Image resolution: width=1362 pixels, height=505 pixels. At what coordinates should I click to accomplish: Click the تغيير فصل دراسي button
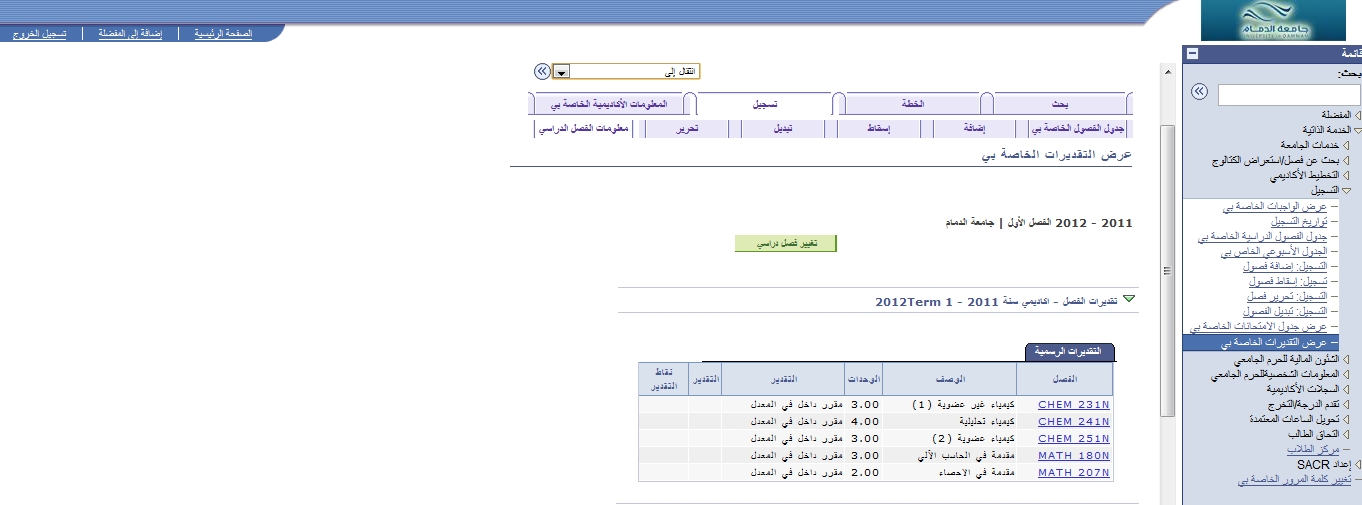(785, 244)
